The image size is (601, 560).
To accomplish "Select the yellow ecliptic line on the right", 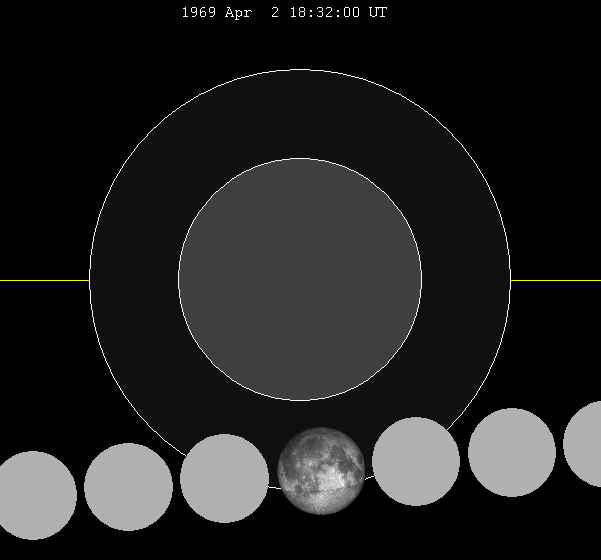I will point(556,280).
